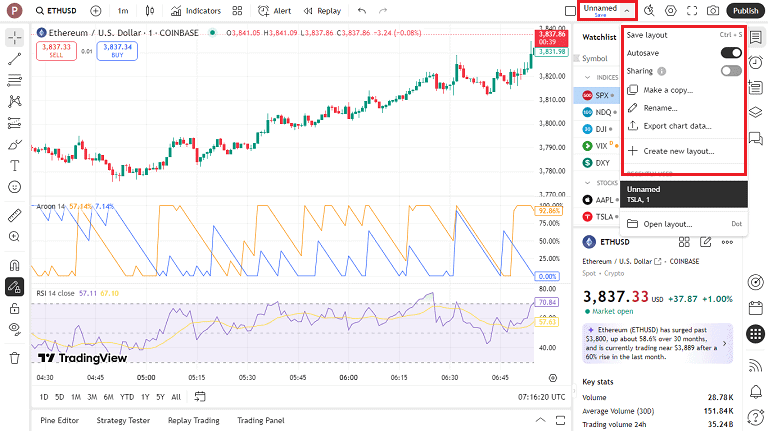Screen dimensions: 768x431
Task: Open quick search icon in toolbar
Action: 649,11
